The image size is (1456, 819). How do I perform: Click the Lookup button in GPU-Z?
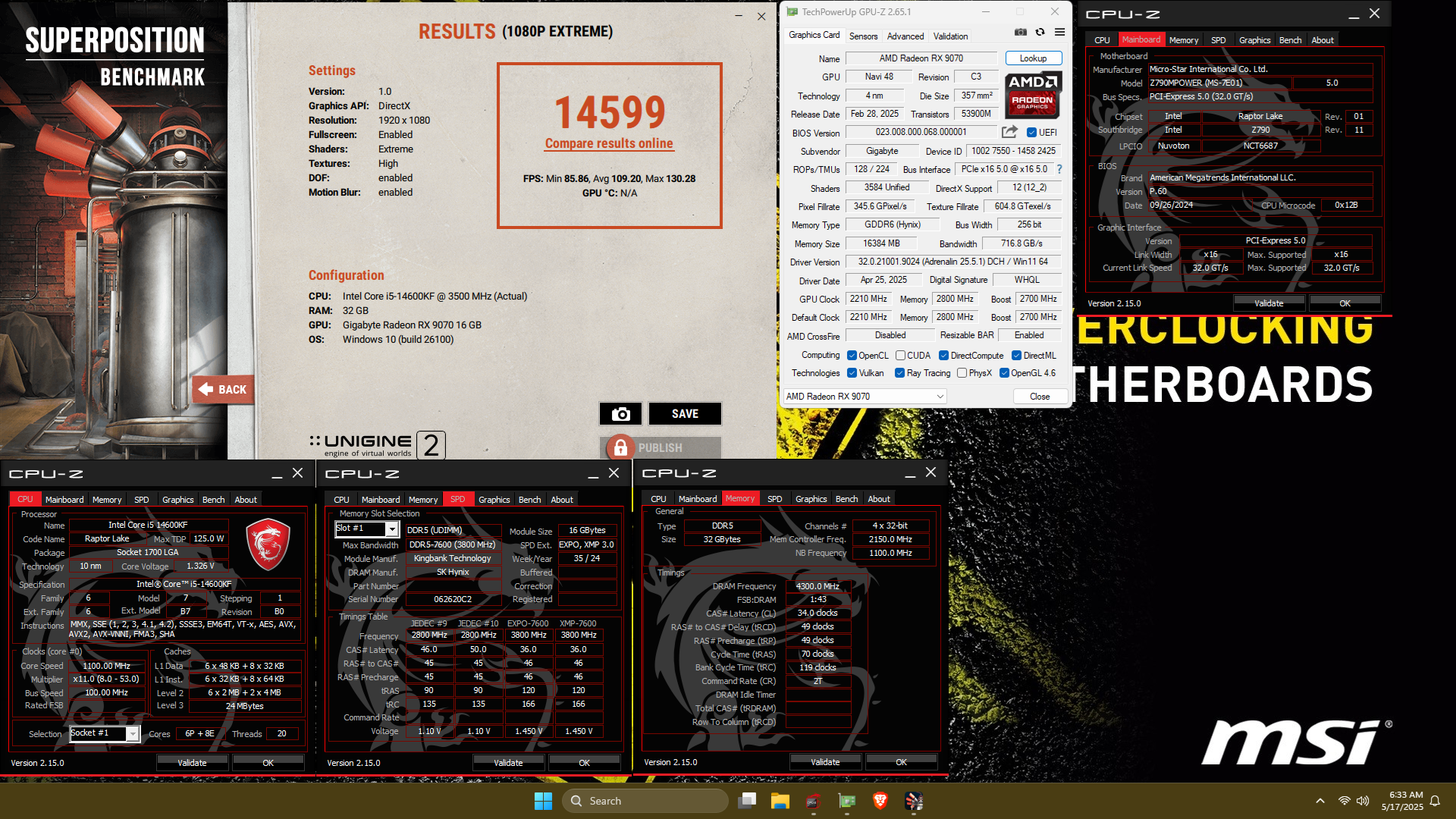click(1033, 58)
